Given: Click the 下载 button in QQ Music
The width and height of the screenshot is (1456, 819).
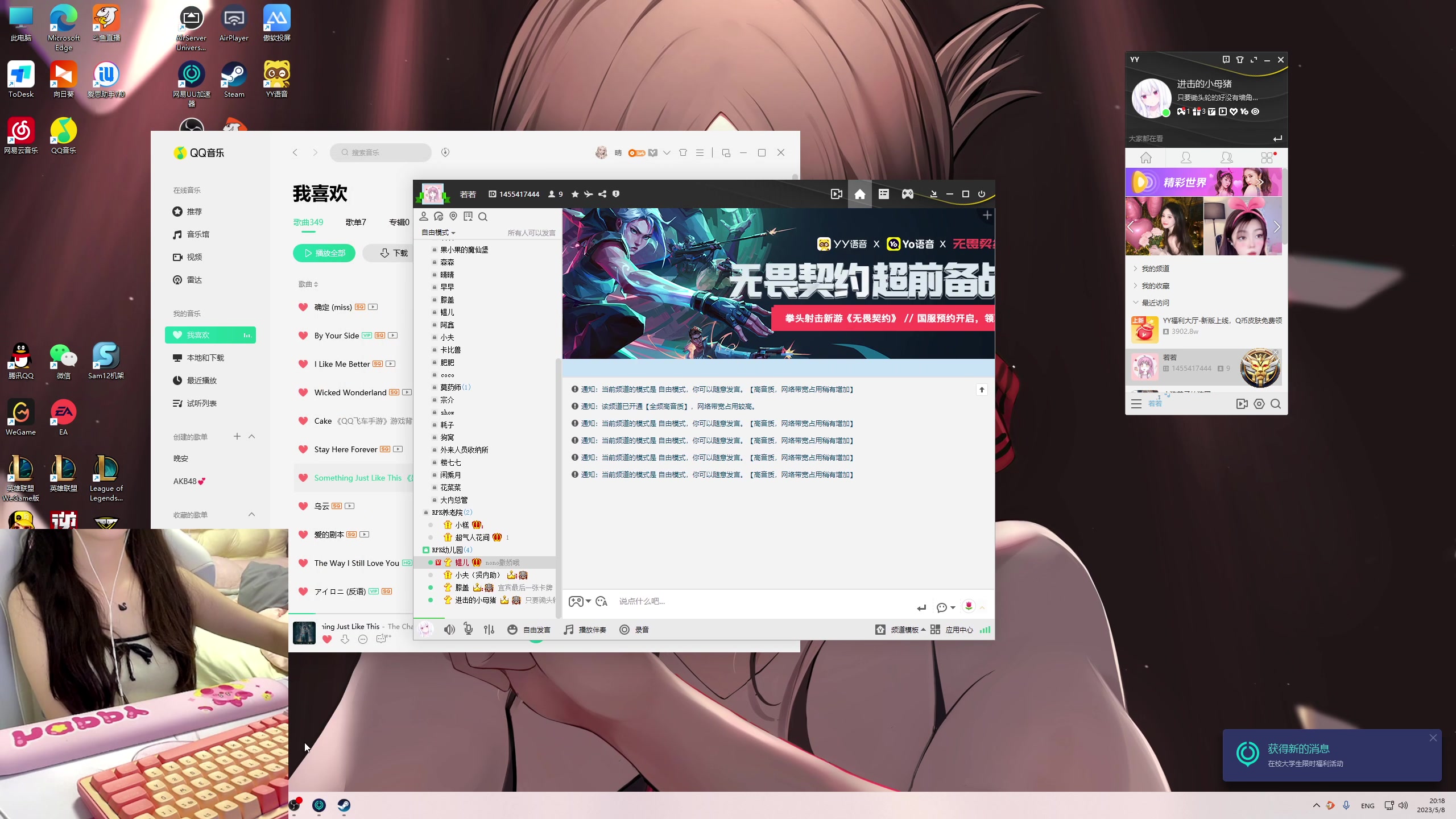Looking at the screenshot, I should (394, 253).
